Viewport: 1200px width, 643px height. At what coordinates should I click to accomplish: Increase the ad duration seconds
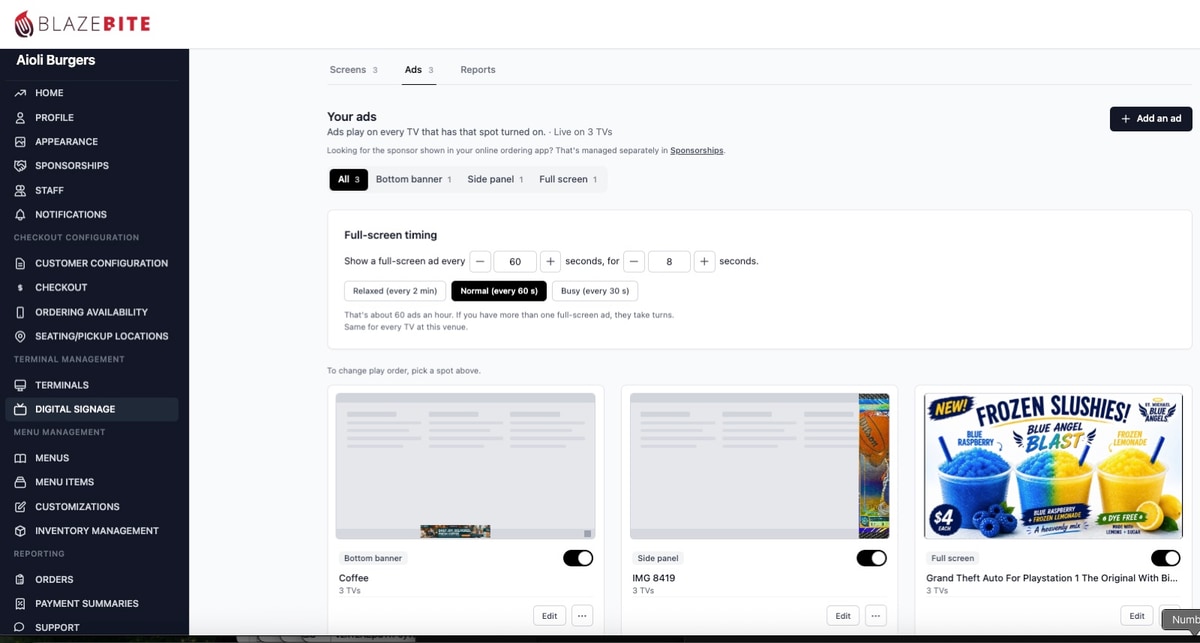pyautogui.click(x=705, y=261)
